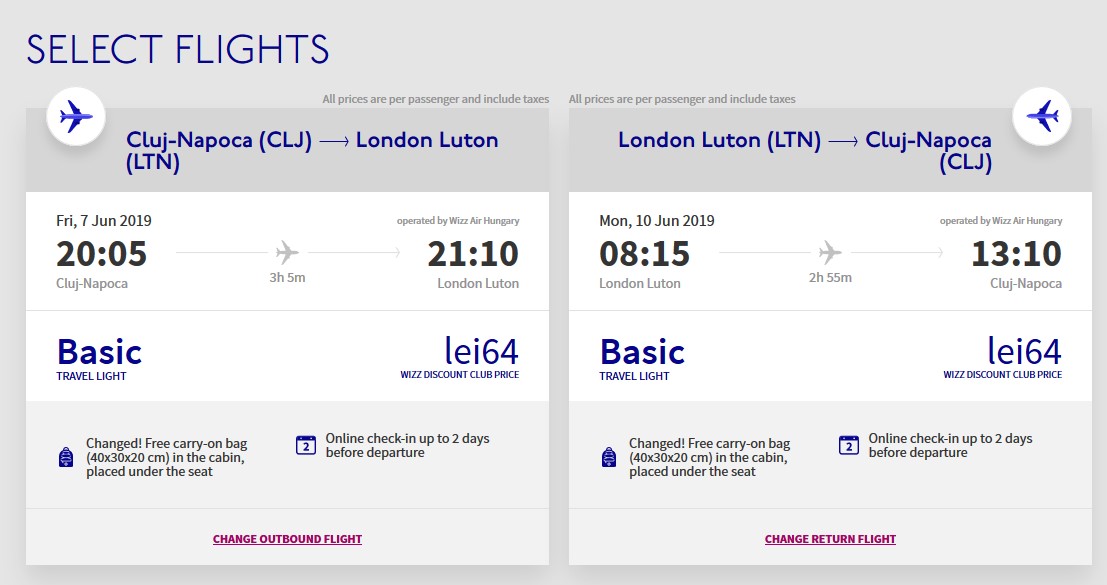Viewport: 1107px width, 585px height.
Task: Click the 13:10 return arrival time
Action: pos(1017,254)
